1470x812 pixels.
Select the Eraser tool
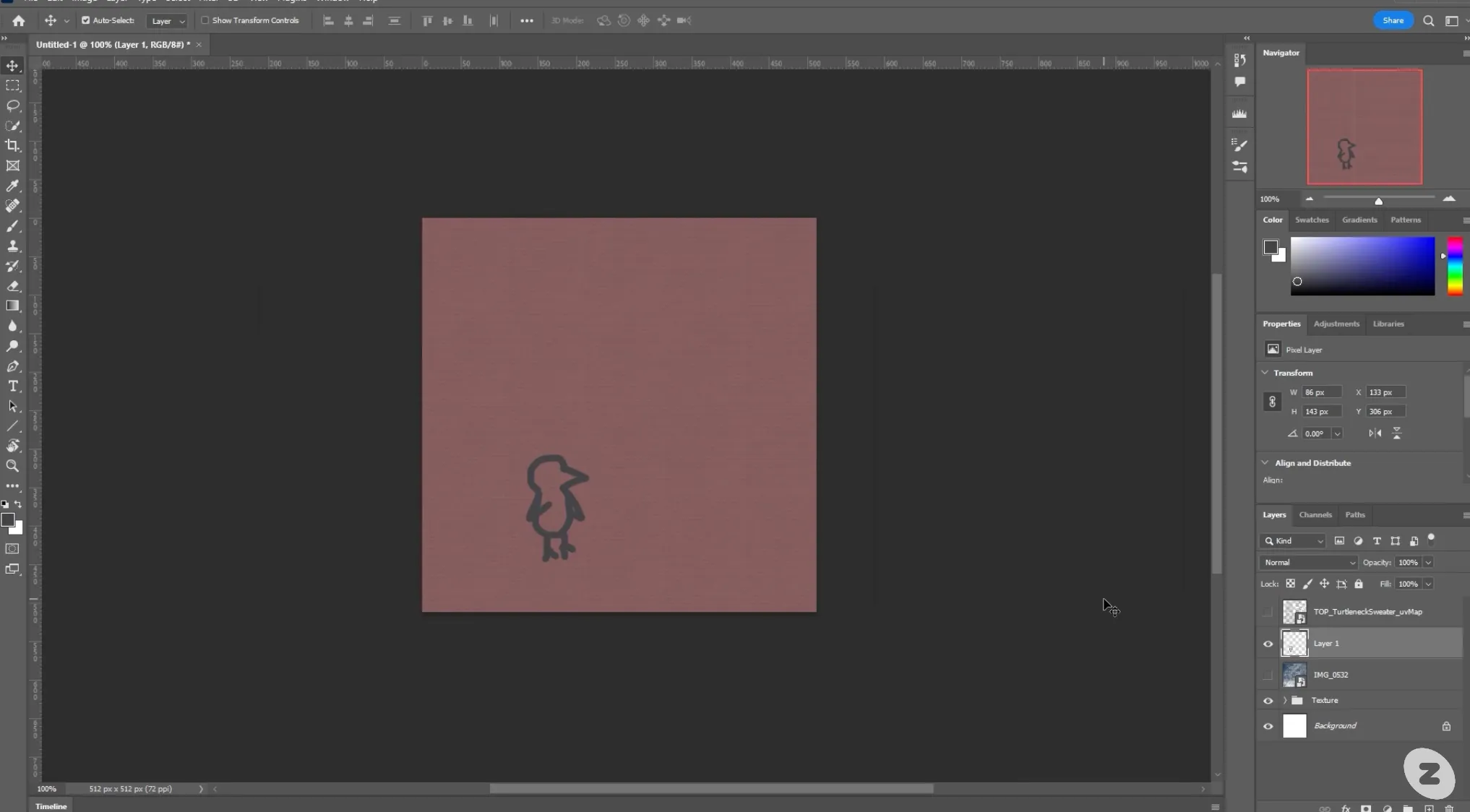point(13,286)
